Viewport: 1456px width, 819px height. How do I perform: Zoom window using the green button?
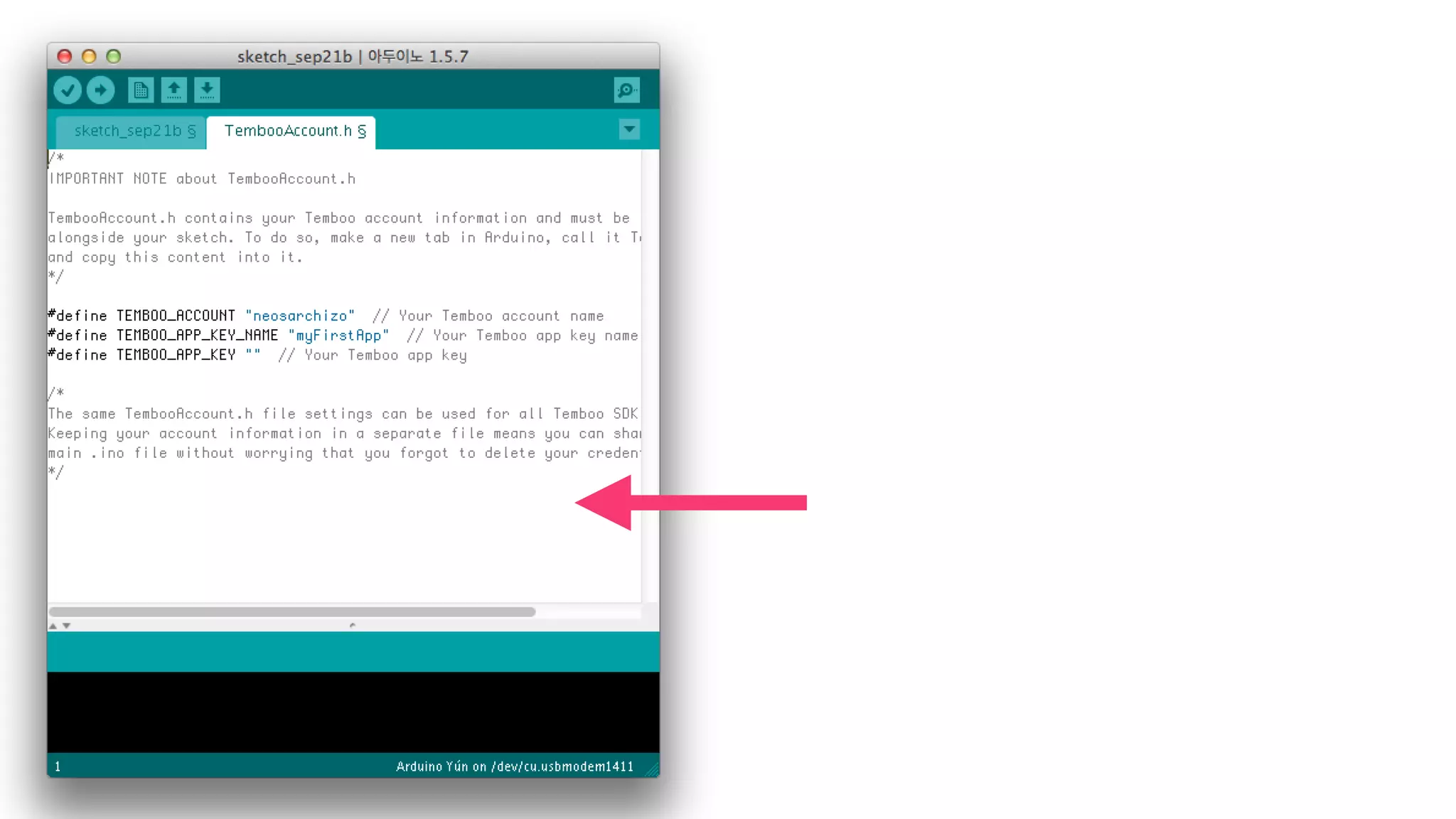[114, 56]
